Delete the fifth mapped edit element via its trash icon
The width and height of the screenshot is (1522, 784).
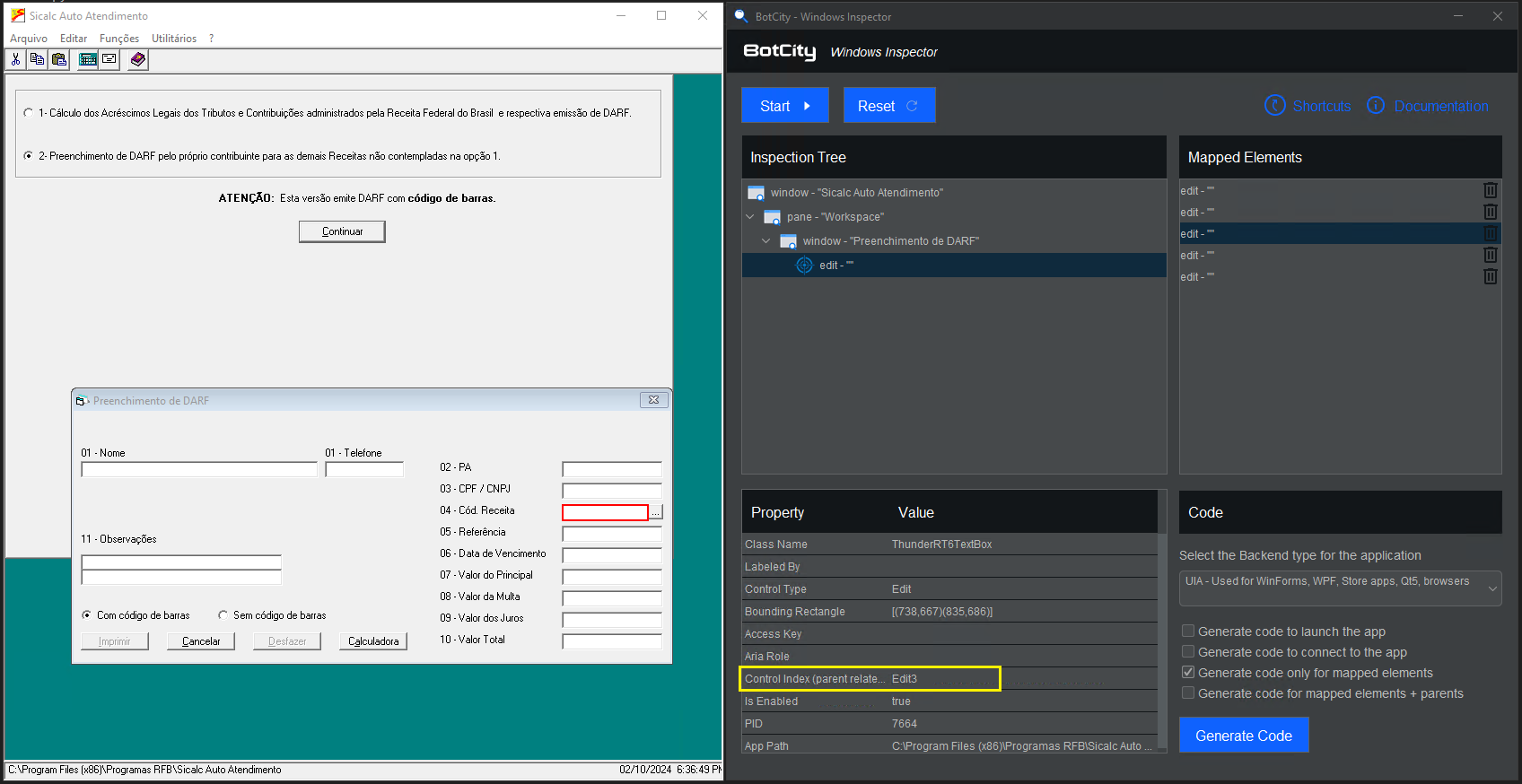[x=1490, y=276]
